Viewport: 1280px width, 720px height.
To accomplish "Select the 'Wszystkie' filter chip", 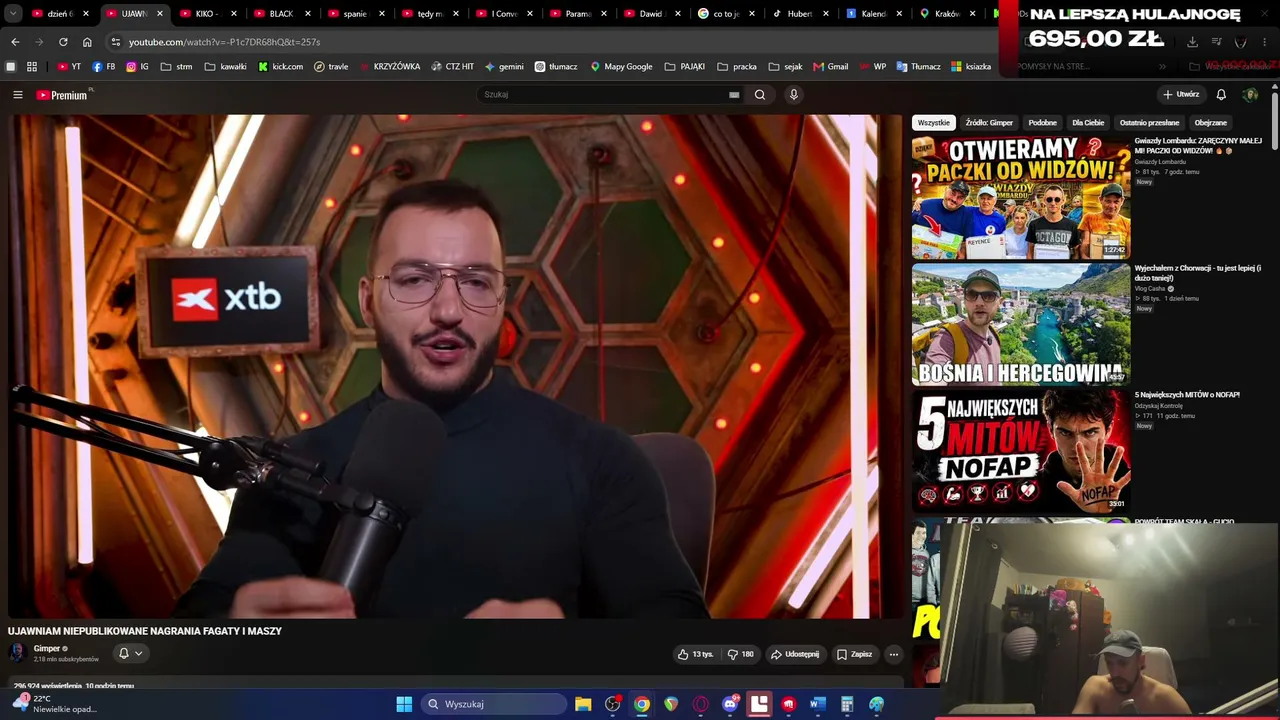I will pos(934,123).
